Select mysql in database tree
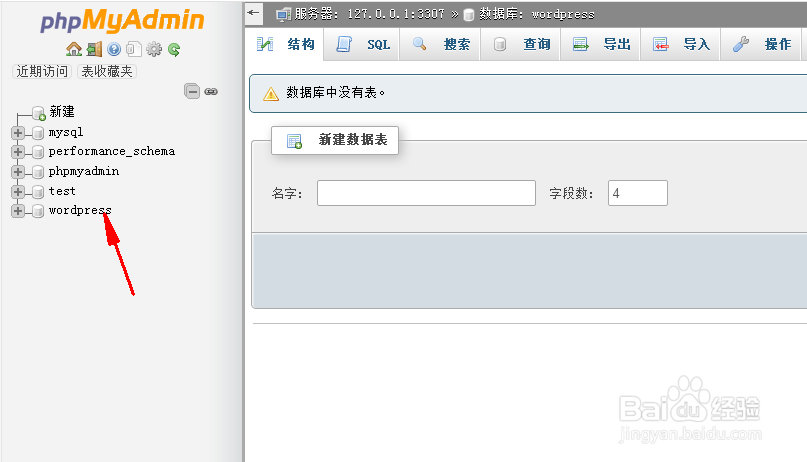The image size is (807, 462). [x=66, y=133]
